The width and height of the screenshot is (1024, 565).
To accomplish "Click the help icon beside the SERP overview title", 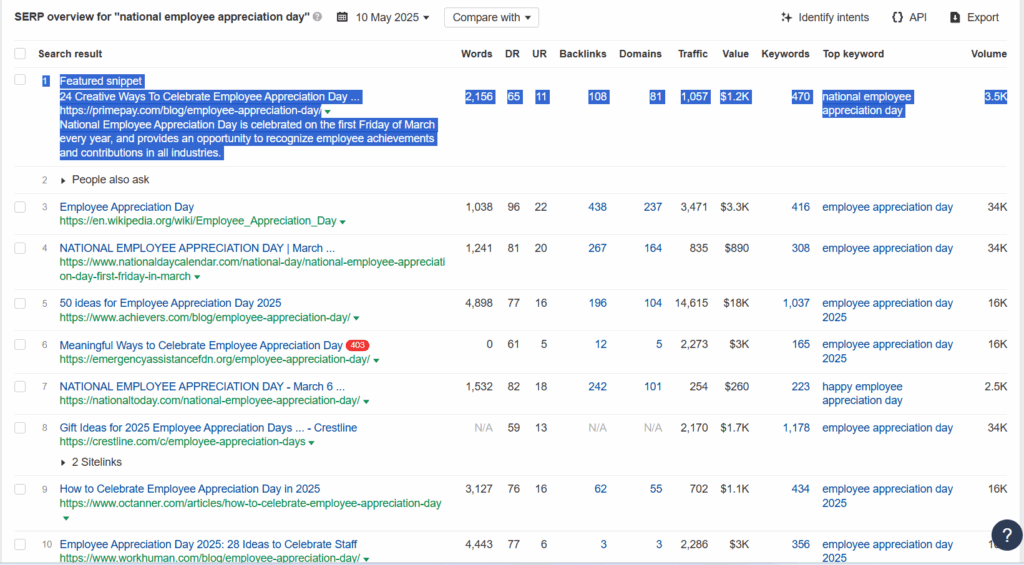I will tap(317, 17).
